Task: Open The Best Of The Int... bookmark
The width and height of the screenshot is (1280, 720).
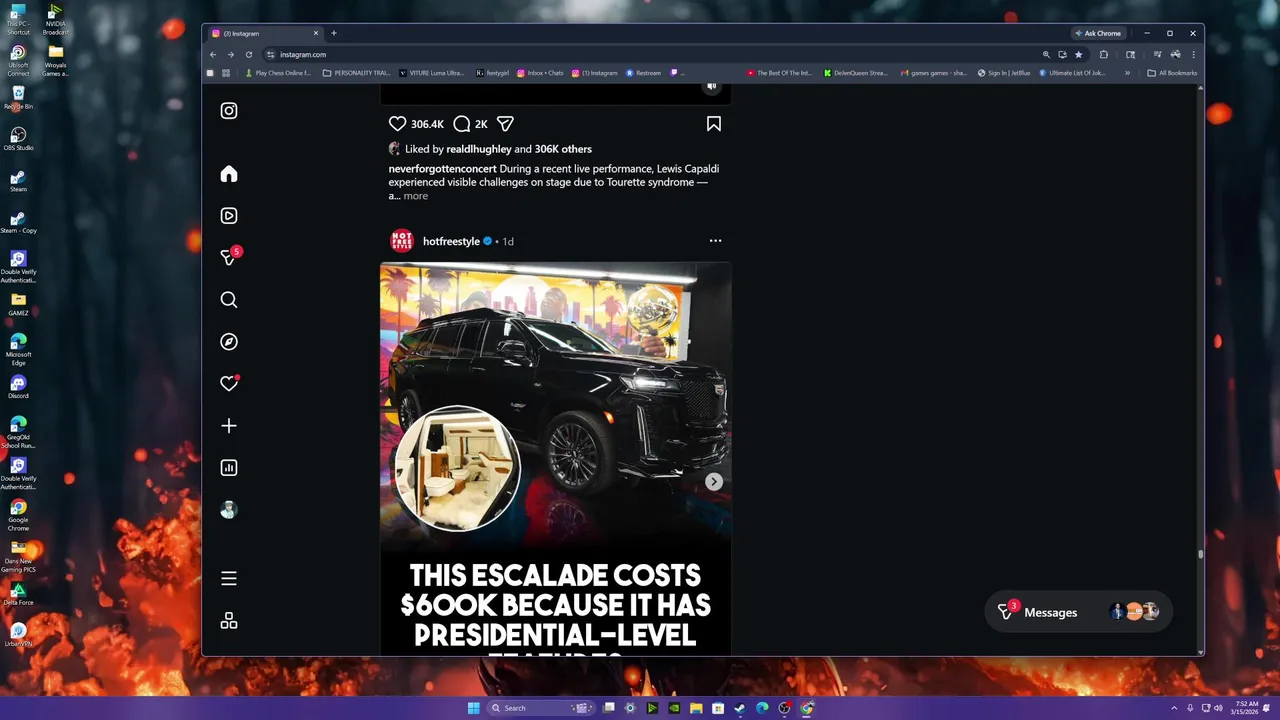Action: [779, 73]
